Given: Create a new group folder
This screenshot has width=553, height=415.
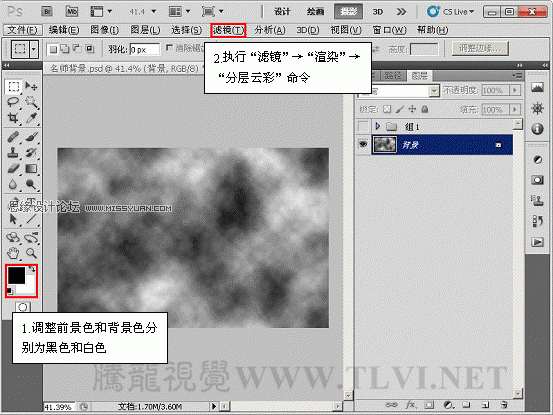Looking at the screenshot, I should pyautogui.click(x=466, y=405).
